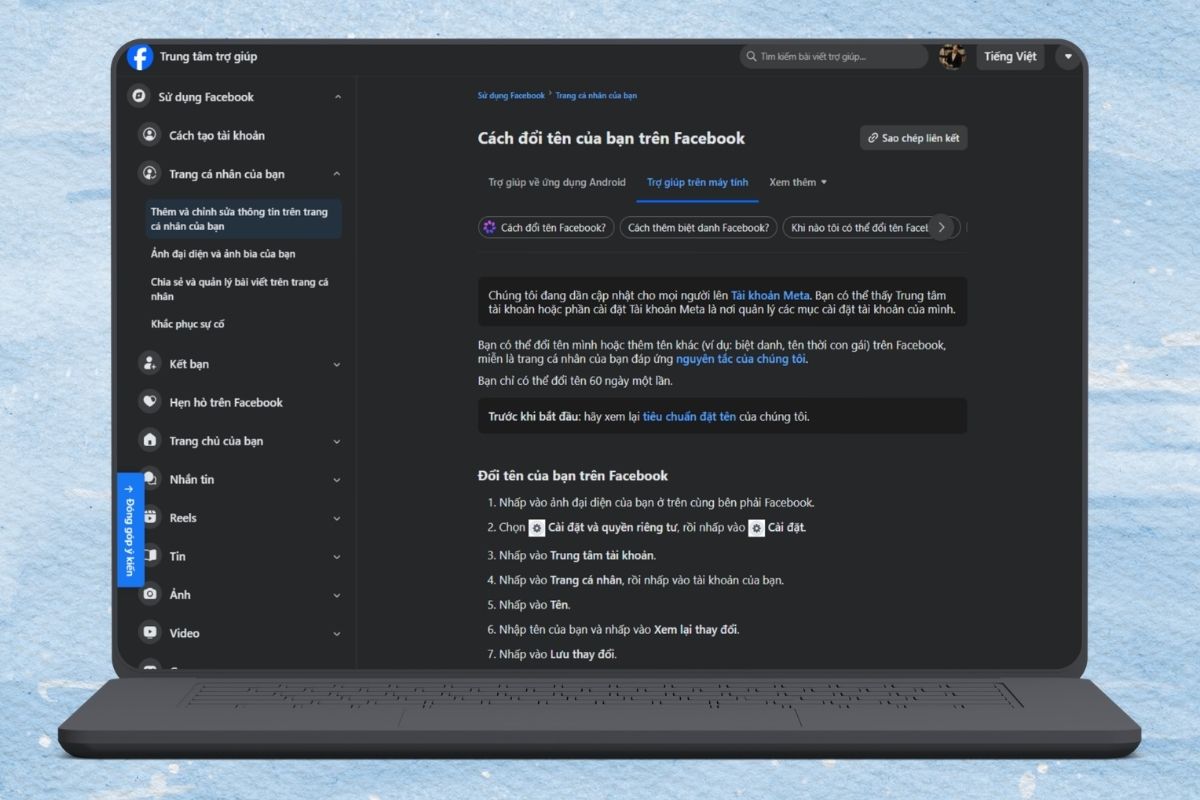Click the Đổi tên của bạn trên Facebook subheading
1200x800 pixels.
coord(573,476)
